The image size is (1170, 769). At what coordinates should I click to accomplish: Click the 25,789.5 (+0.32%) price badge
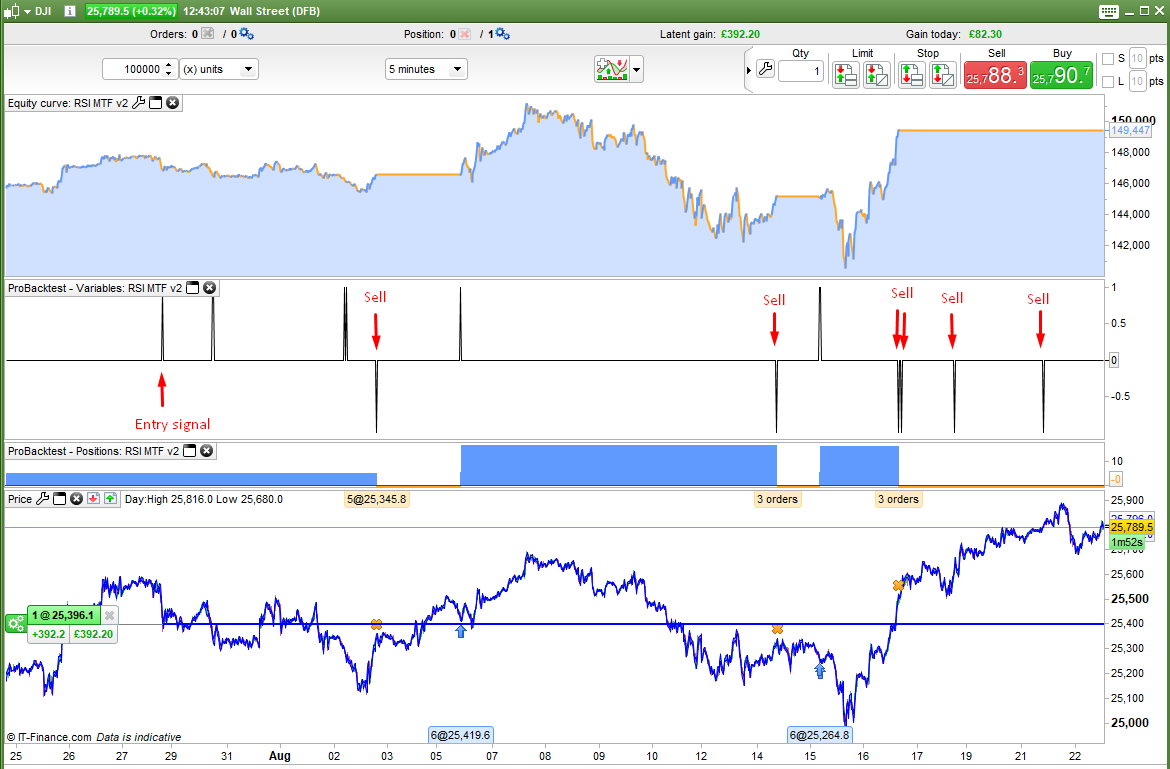(131, 11)
